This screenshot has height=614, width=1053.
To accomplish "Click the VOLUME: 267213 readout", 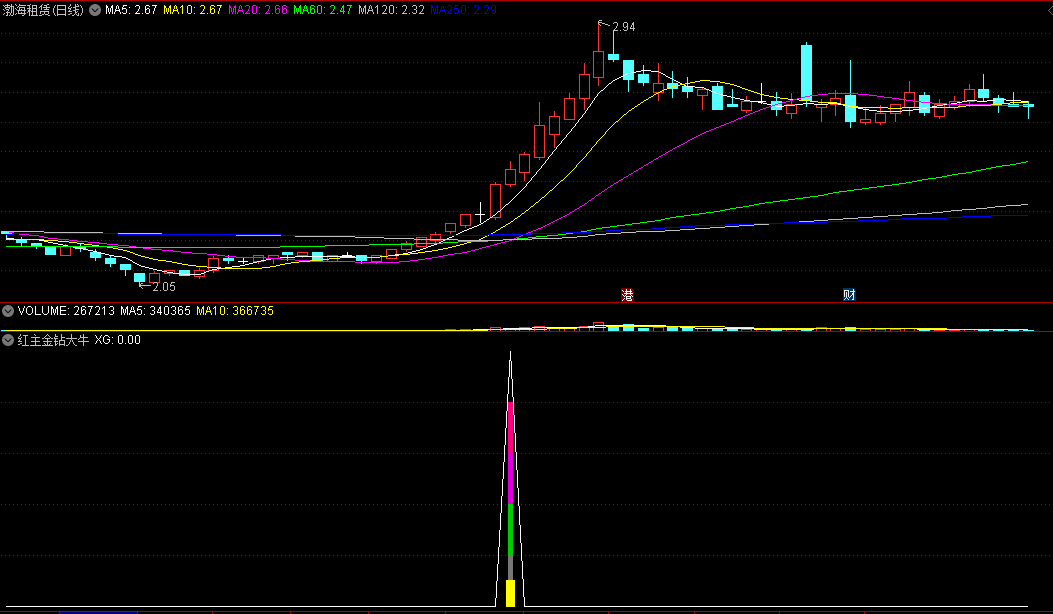I will click(66, 311).
